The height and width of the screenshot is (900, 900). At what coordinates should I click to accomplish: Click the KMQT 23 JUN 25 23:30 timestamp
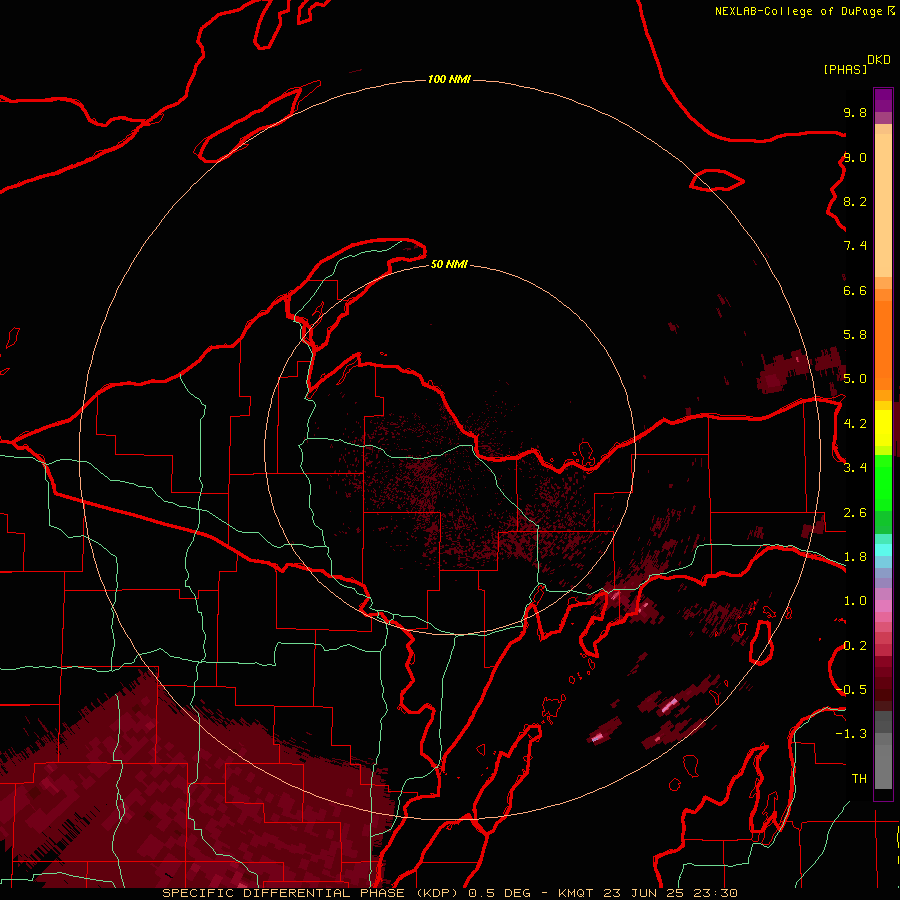tap(647, 893)
